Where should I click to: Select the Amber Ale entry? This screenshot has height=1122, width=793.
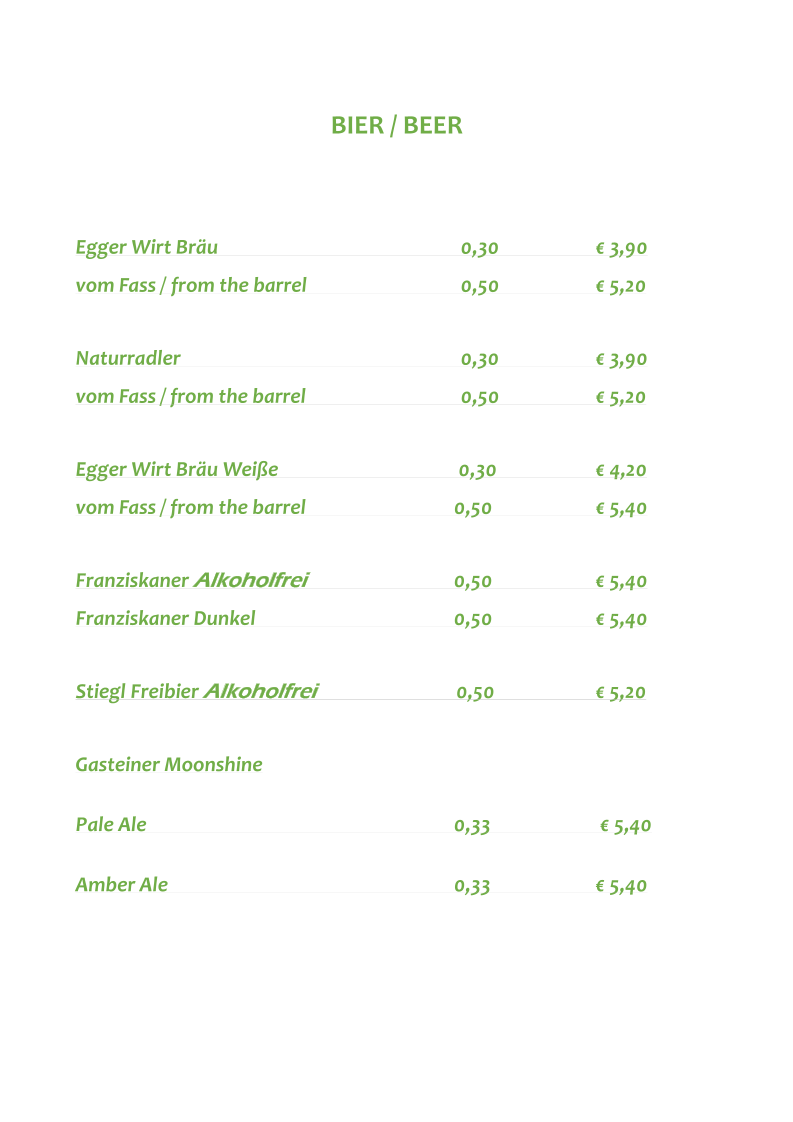tap(122, 884)
